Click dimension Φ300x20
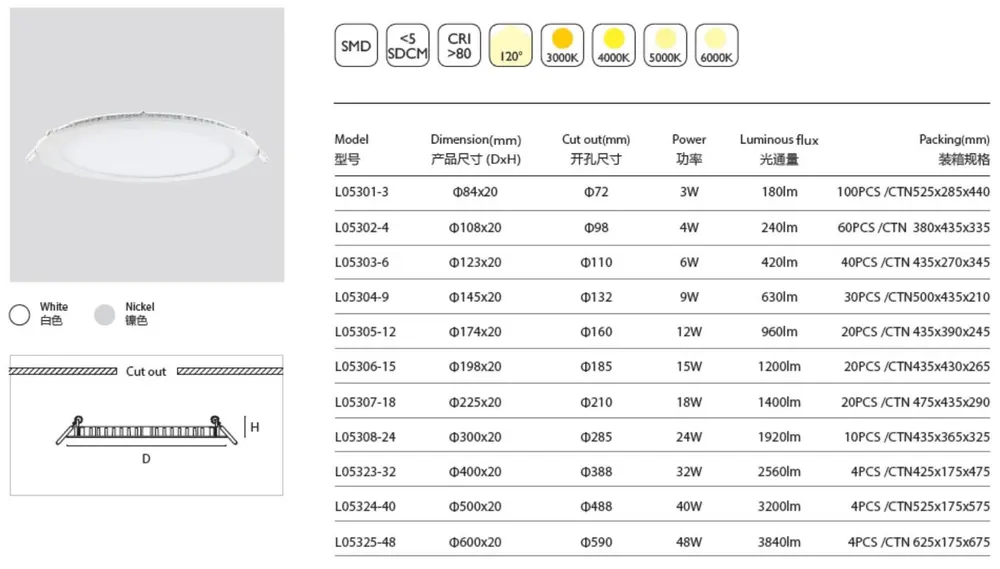1000x569 pixels. 475,437
